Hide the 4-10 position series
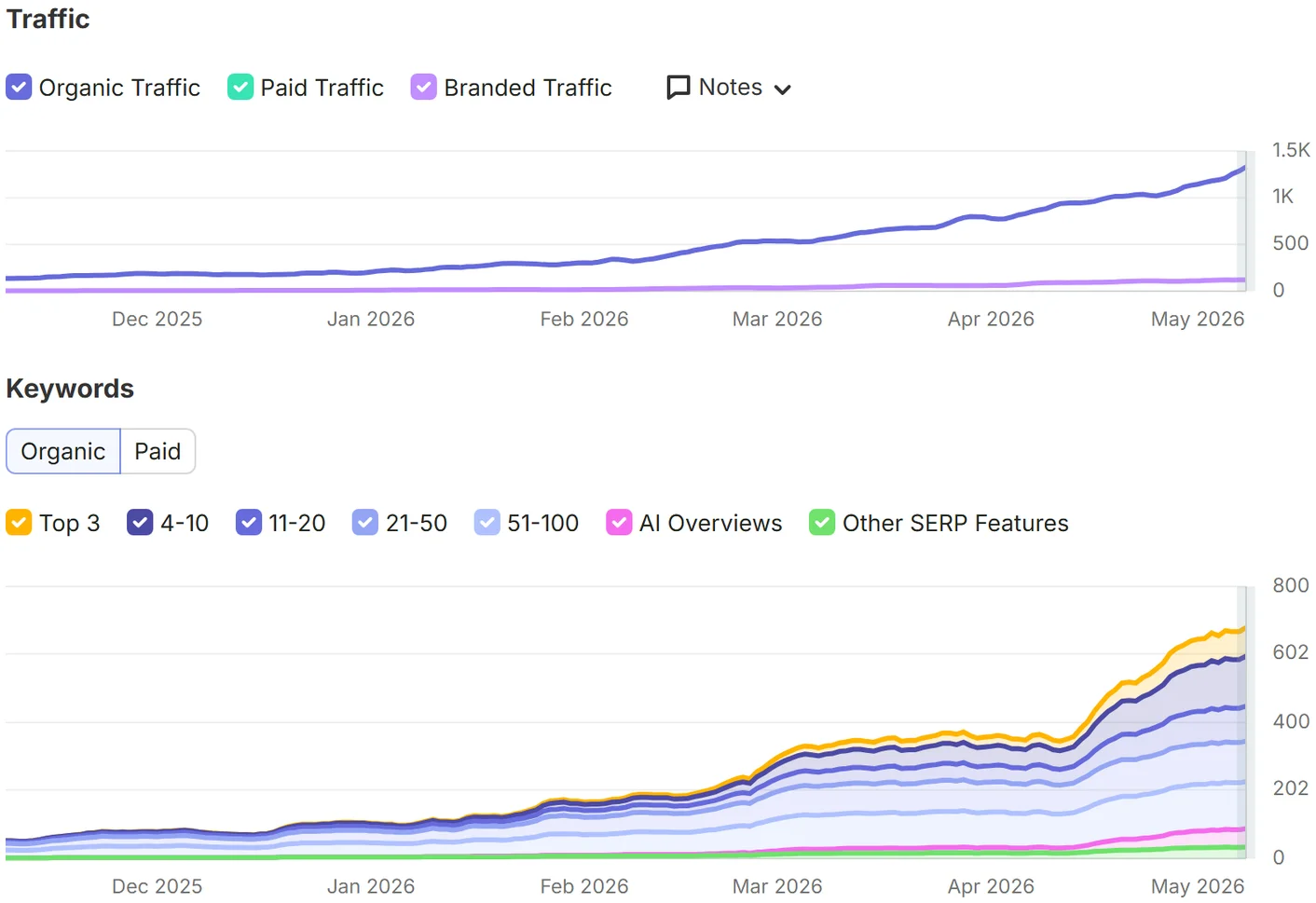Image resolution: width=1316 pixels, height=903 pixels. [x=140, y=523]
